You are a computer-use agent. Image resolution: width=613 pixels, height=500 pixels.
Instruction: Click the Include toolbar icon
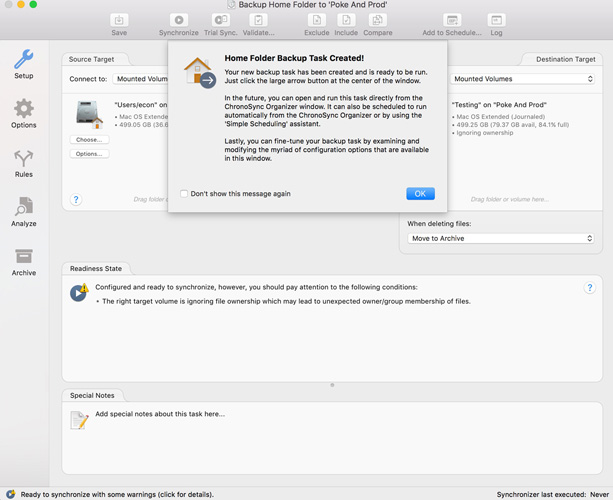(346, 20)
